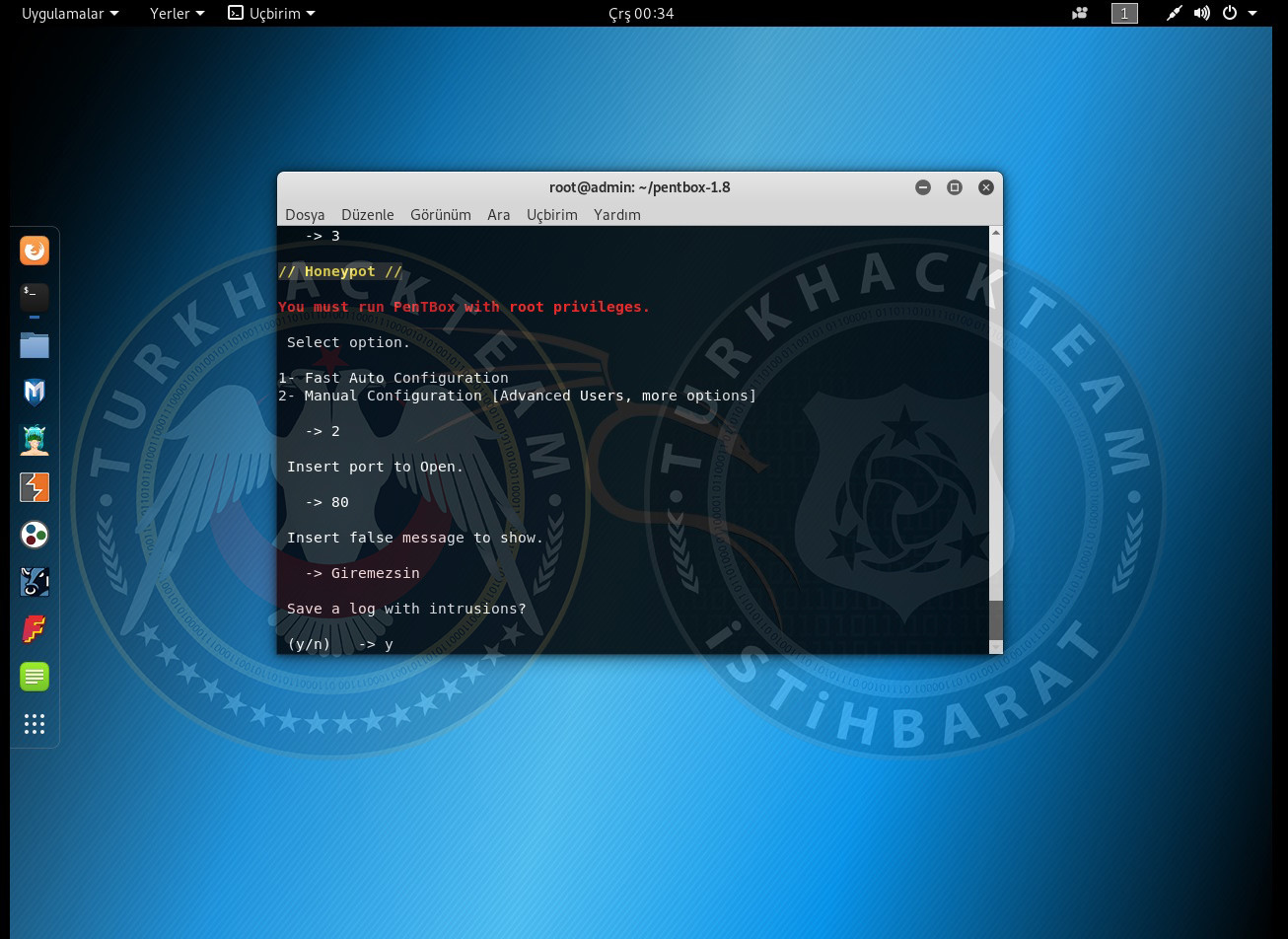Screen dimensions: 1288x939
Task: Open the Dosya menu in terminal
Action: tap(305, 214)
